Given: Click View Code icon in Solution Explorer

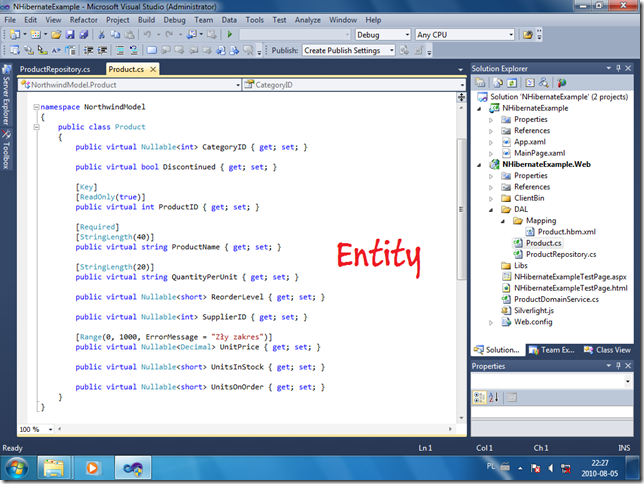Looking at the screenshot, I should 530,83.
